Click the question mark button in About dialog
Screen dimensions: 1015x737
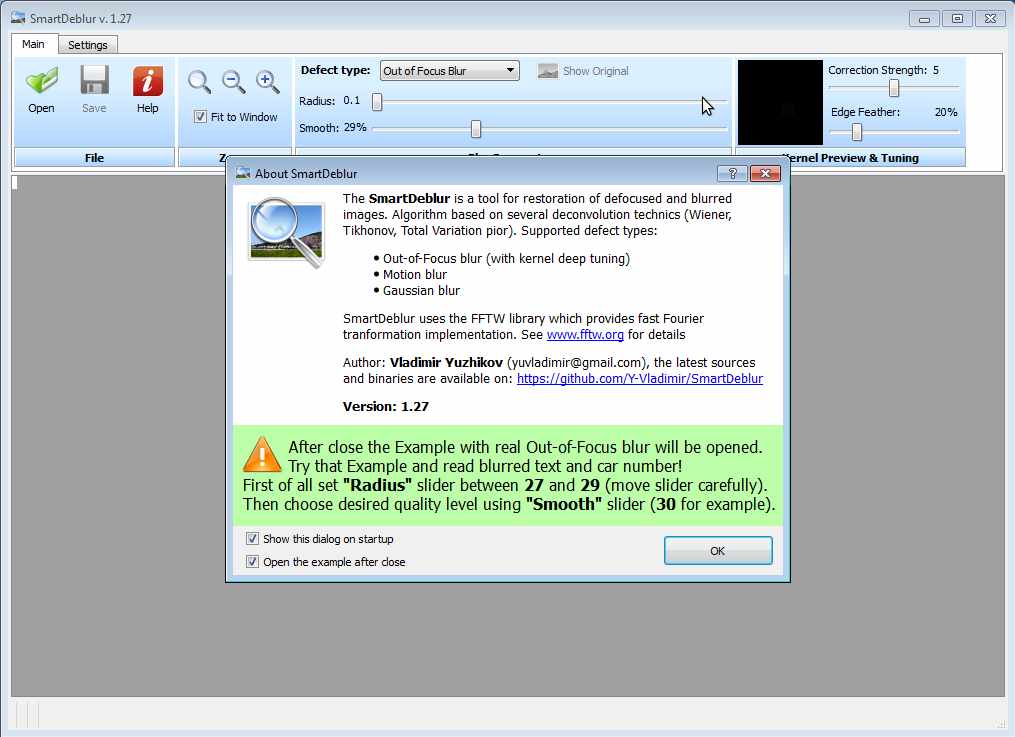732,173
